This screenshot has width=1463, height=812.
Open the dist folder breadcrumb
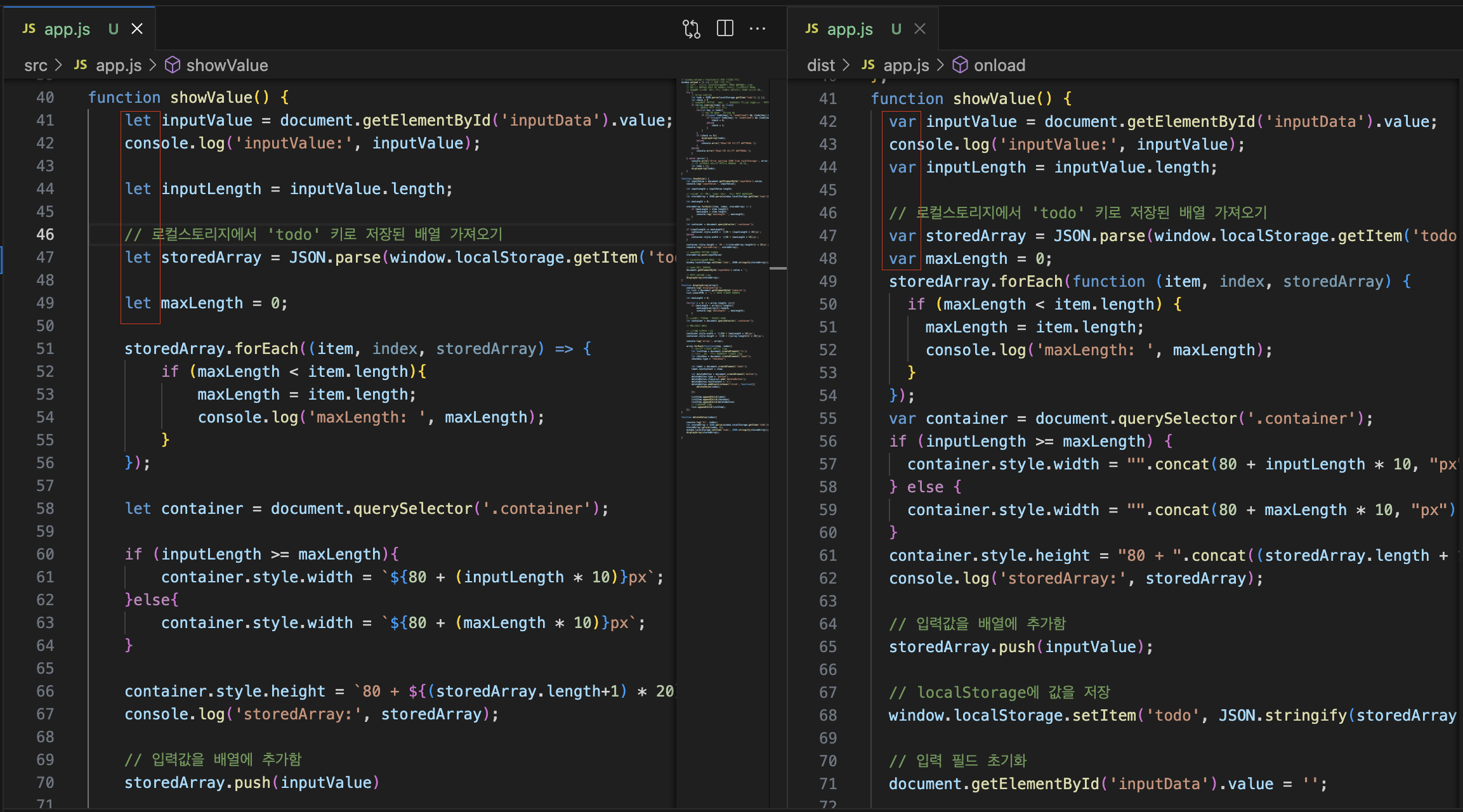[x=820, y=65]
